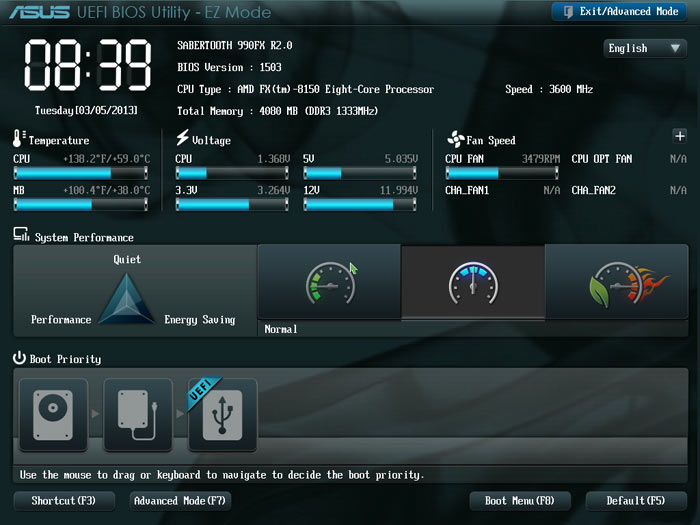The image size is (700, 525).
Task: Click the 3479RPM CPU FAN value
Action: [x=541, y=159]
